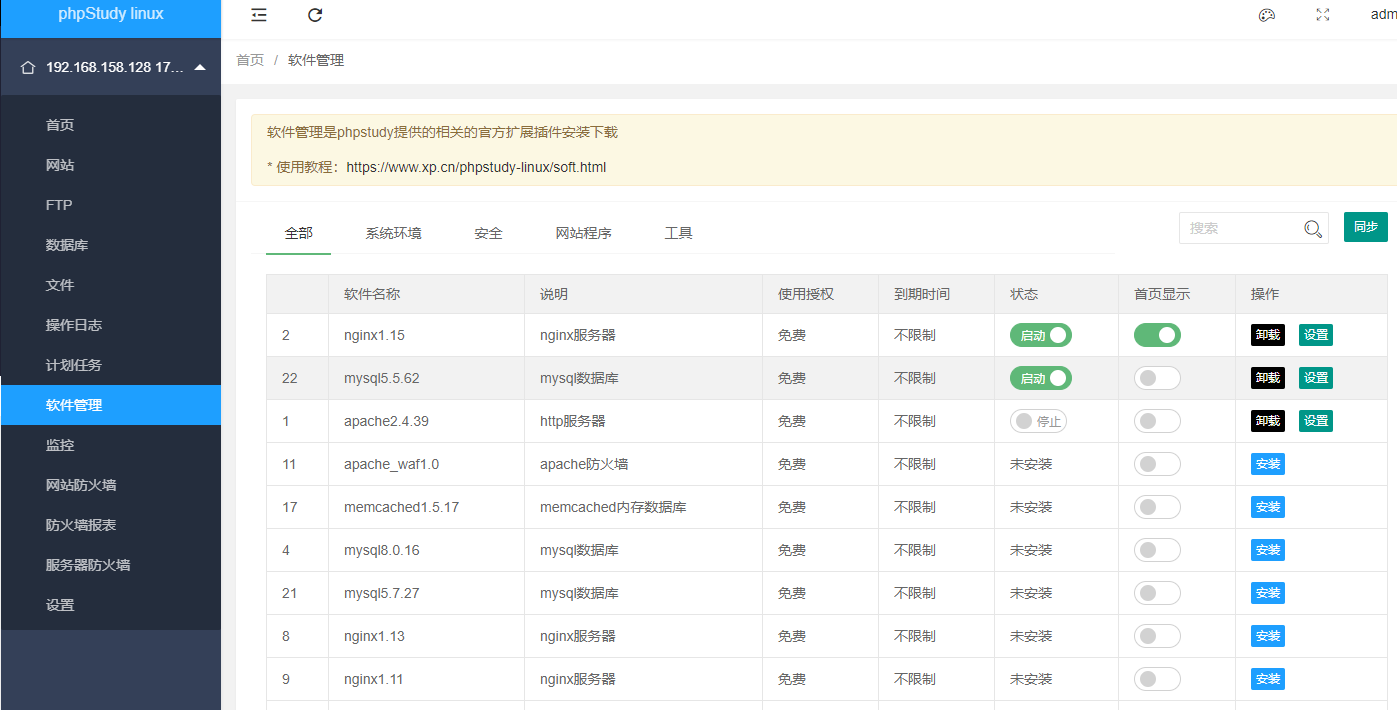Click the 搜索 search input field
Image resolution: width=1397 pixels, height=710 pixels.
1240,229
